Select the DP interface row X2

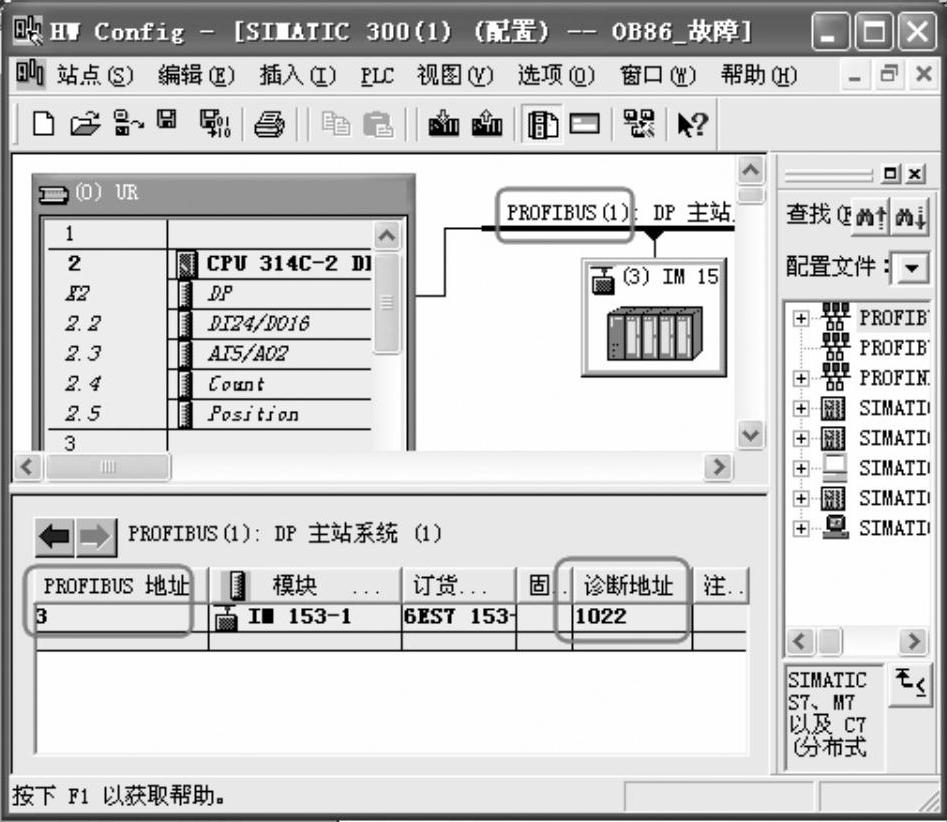point(210,294)
